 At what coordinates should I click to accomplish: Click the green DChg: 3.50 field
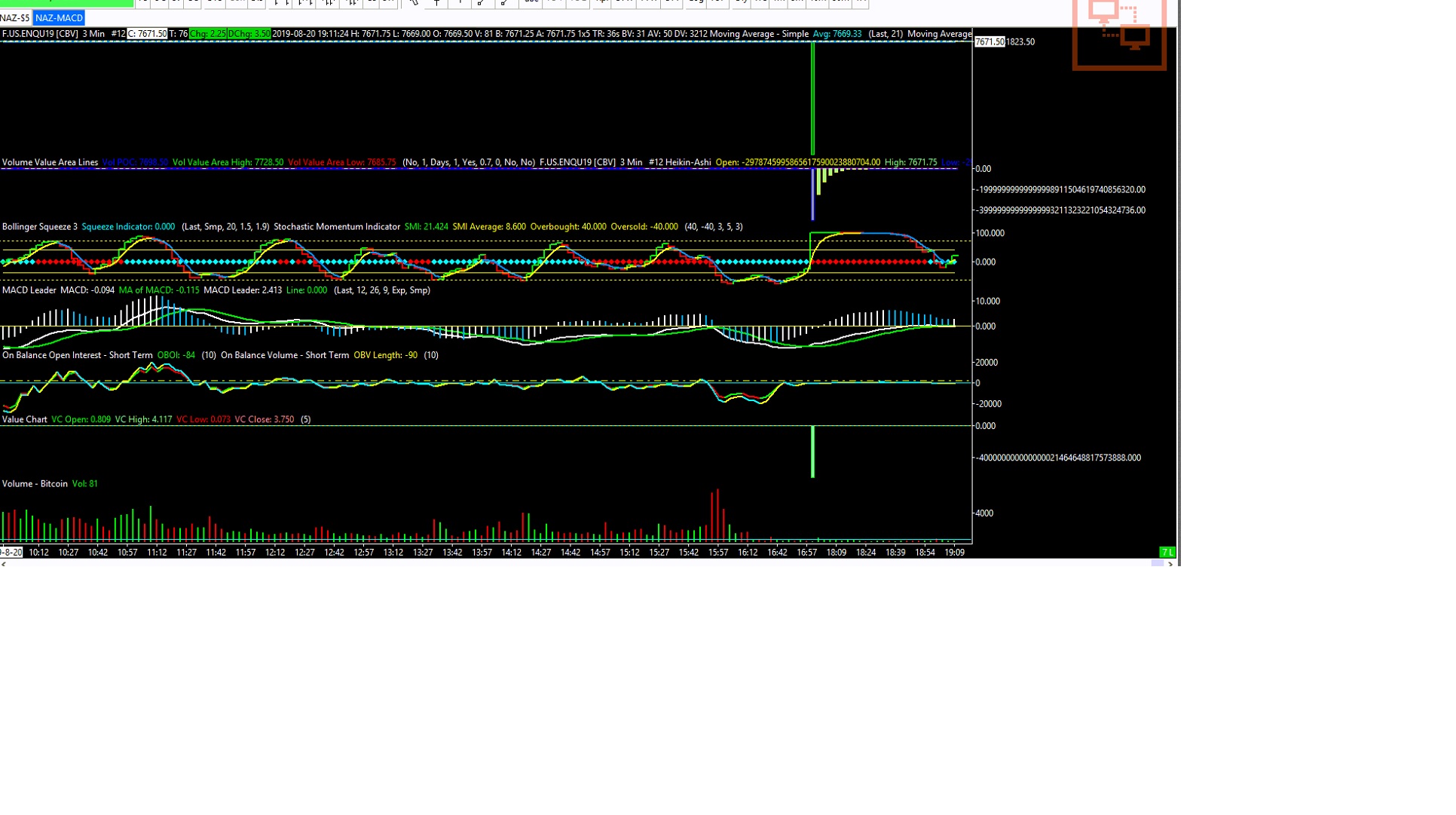(x=249, y=34)
